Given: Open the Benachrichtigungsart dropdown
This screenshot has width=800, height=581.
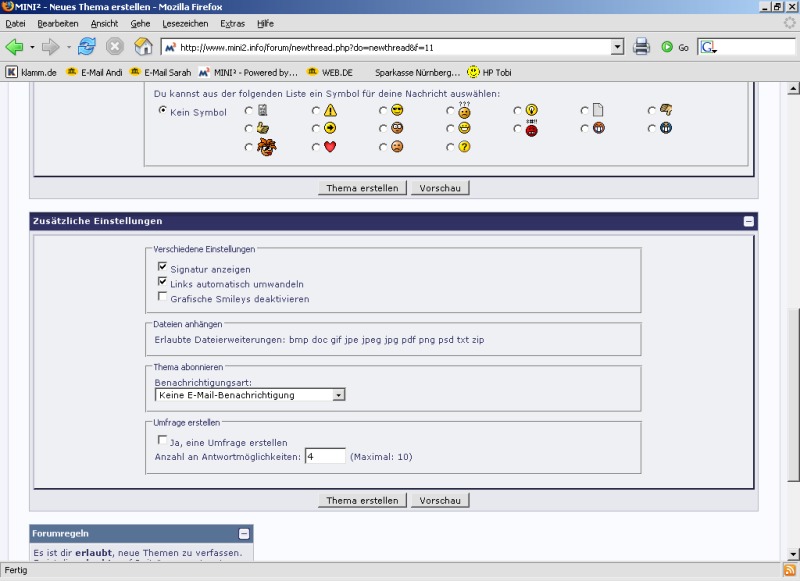Looking at the screenshot, I should (x=339, y=395).
